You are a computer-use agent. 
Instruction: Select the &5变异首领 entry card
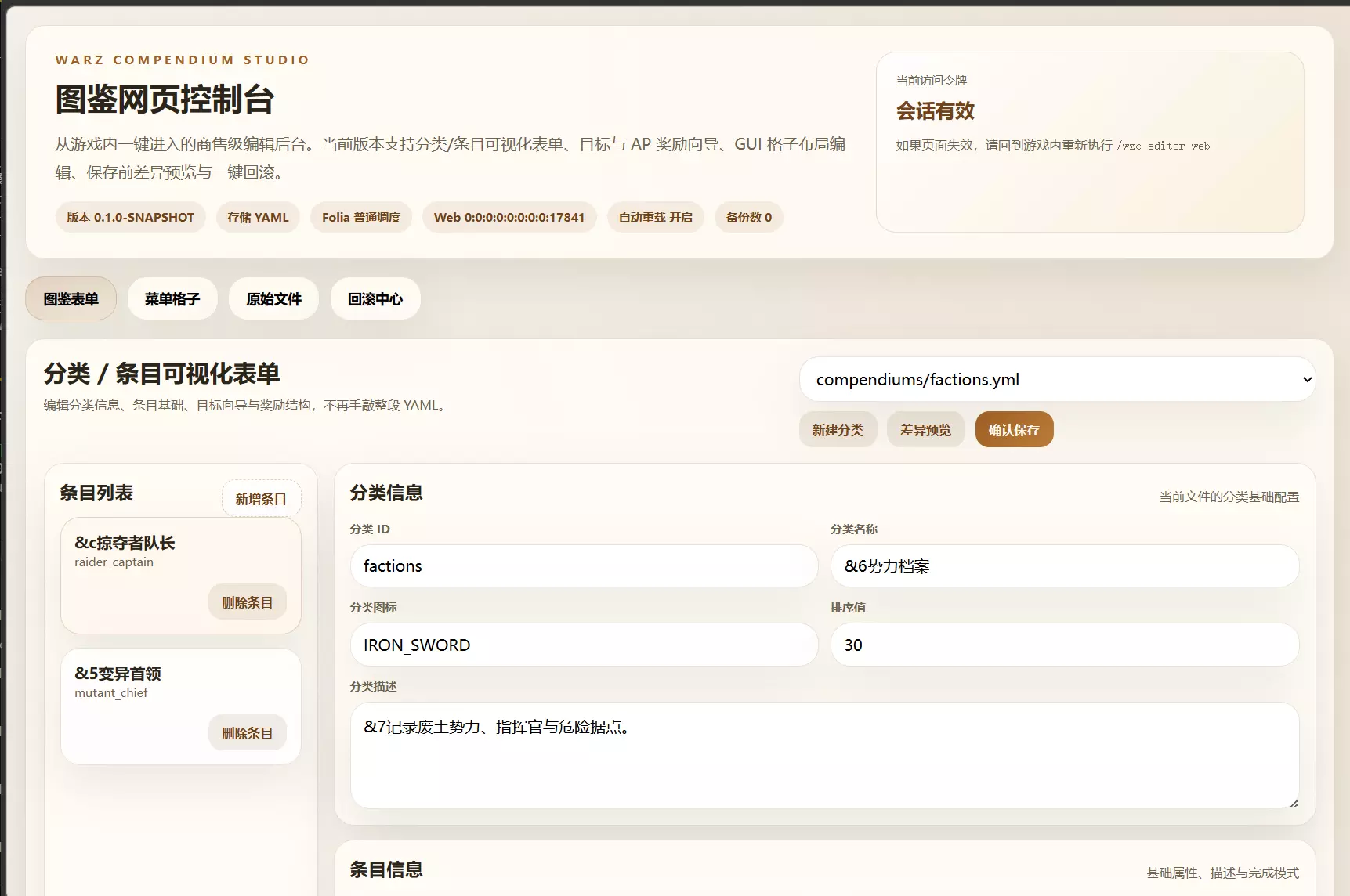coord(181,706)
